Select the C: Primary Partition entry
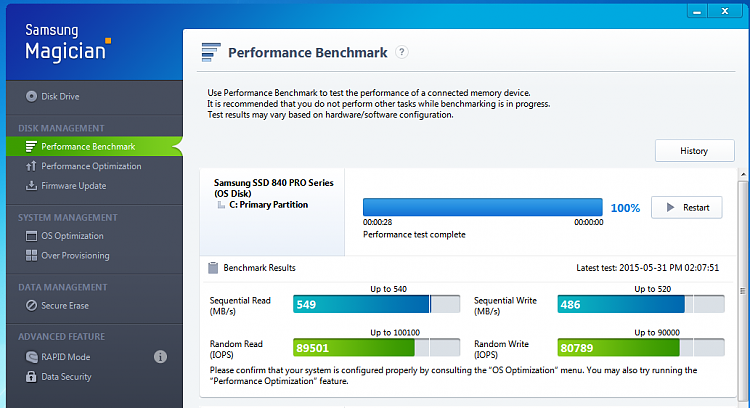 [x=268, y=205]
